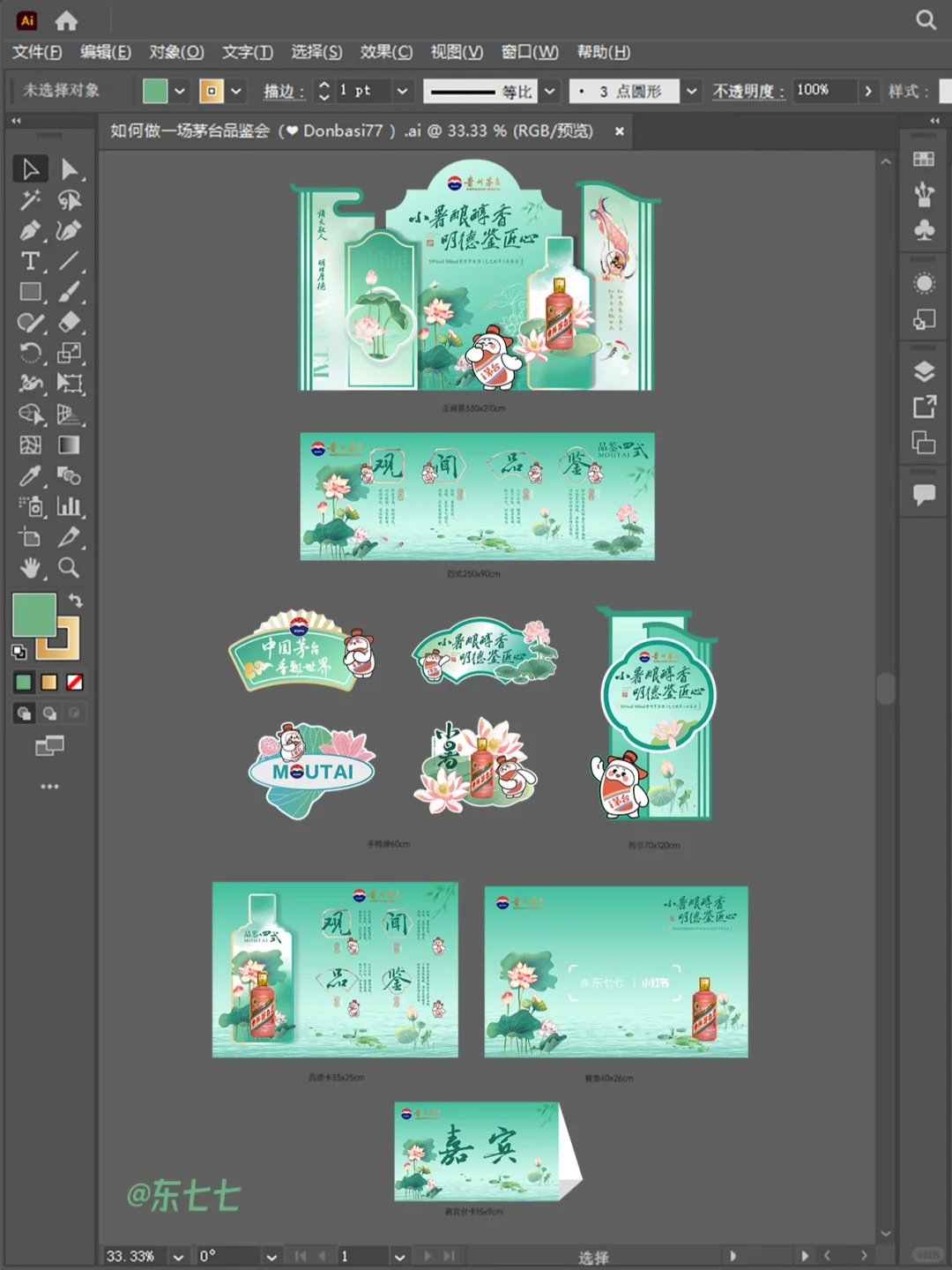
Task: Select the Shape Builder tool
Action: click(30, 415)
